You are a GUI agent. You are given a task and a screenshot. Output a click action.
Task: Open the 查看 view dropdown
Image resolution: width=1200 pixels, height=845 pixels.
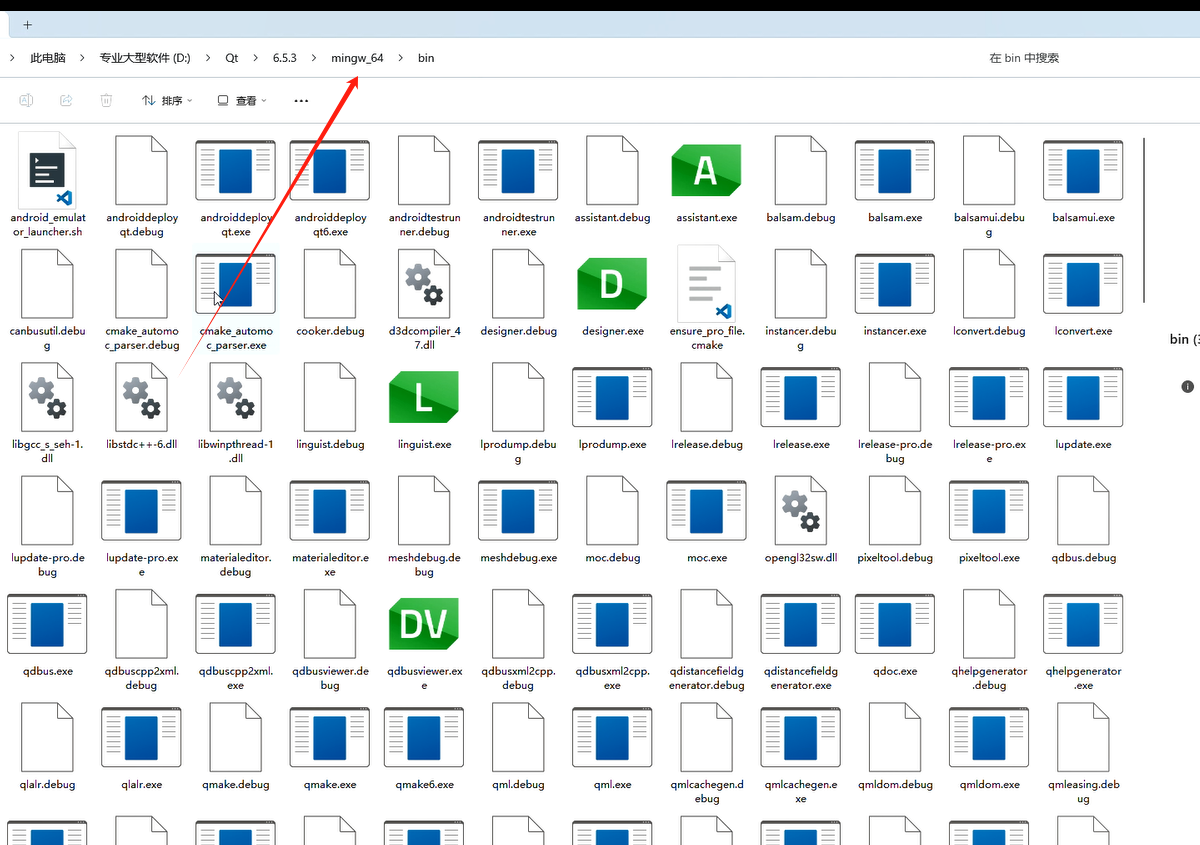pos(243,100)
